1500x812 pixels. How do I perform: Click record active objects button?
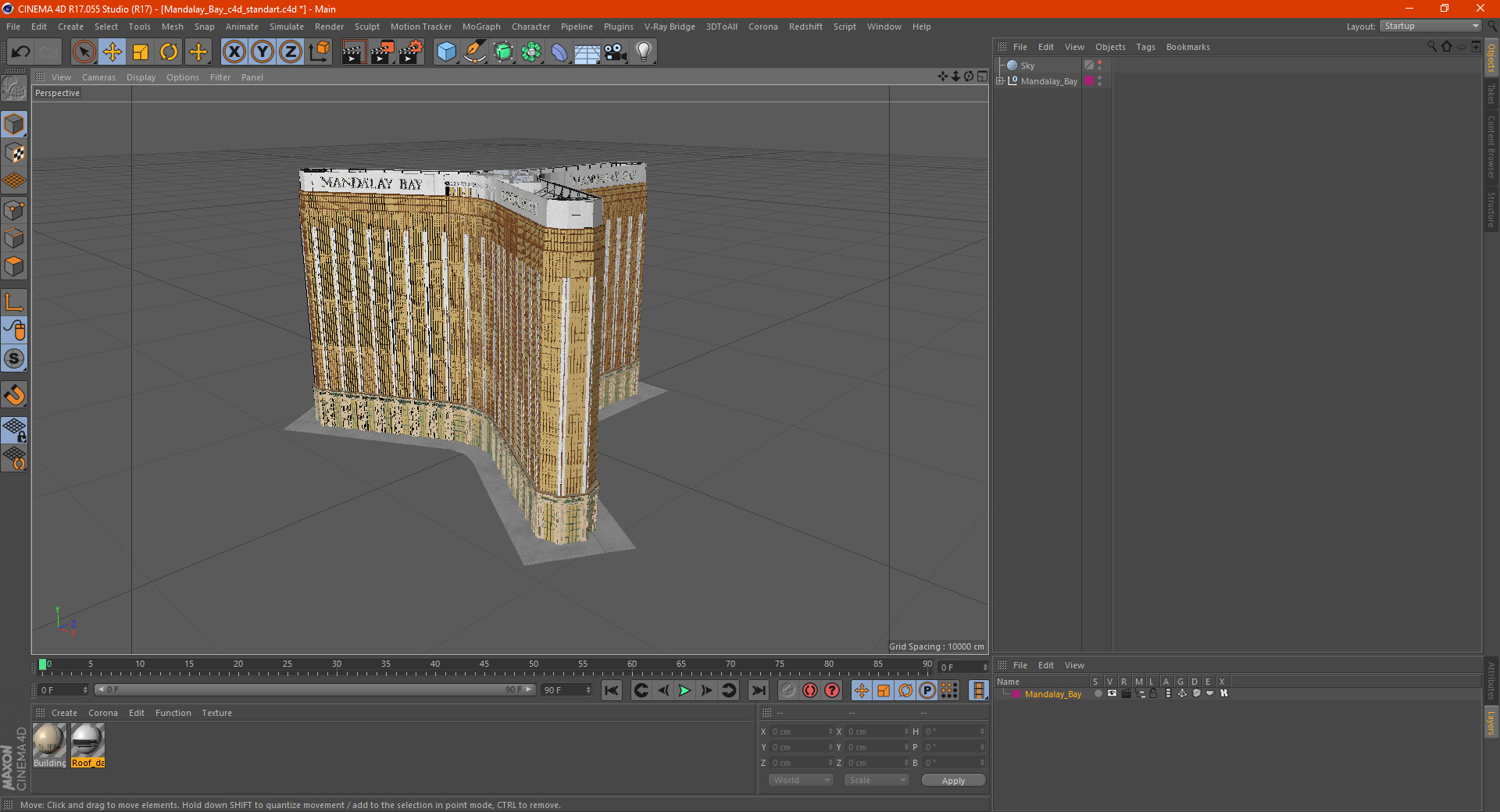pos(788,690)
